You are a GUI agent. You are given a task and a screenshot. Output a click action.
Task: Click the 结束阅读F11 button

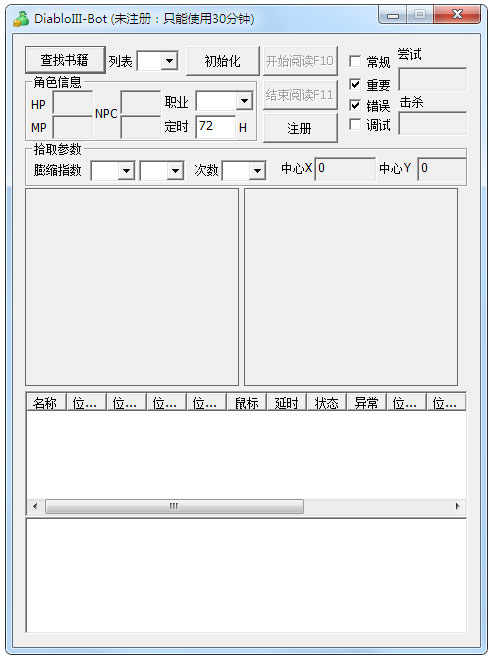point(300,95)
